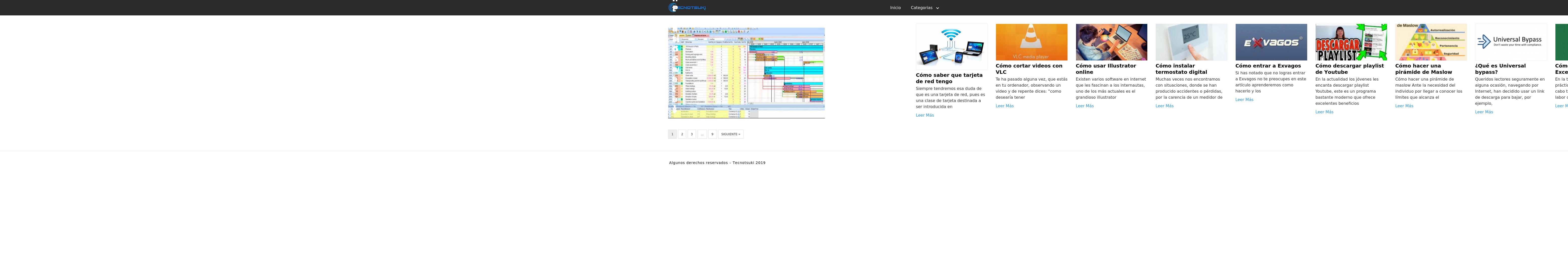Open article 'Cómo usar Illustrator online'
Viewport: 1568px width, 272px height.
pos(1106,69)
